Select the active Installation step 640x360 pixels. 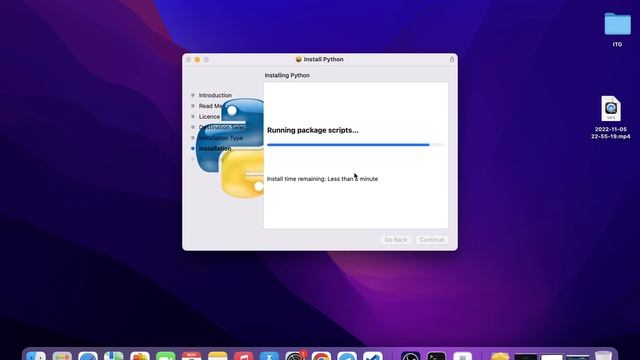click(x=215, y=149)
